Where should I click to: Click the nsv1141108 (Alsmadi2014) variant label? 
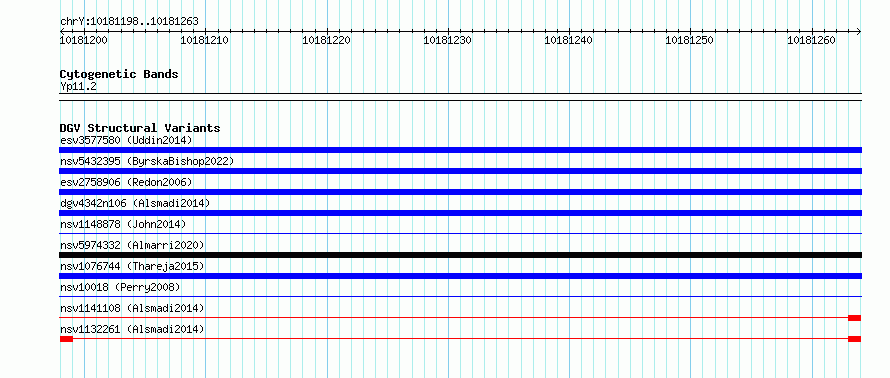pyautogui.click(x=132, y=308)
